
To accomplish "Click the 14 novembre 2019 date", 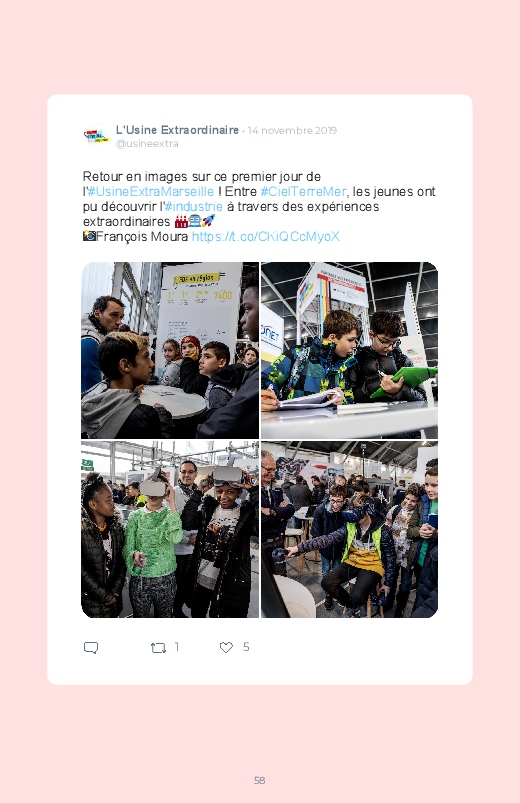I will (x=292, y=131).
